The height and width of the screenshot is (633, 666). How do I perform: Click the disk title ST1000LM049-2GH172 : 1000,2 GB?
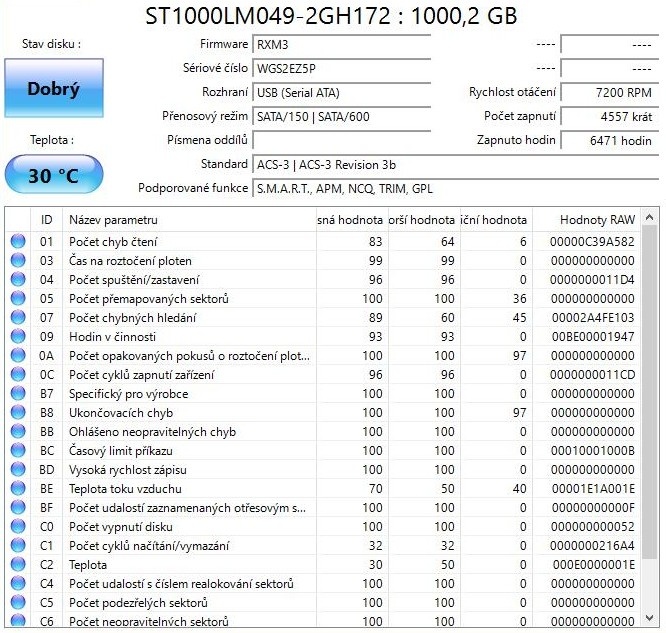pyautogui.click(x=331, y=16)
